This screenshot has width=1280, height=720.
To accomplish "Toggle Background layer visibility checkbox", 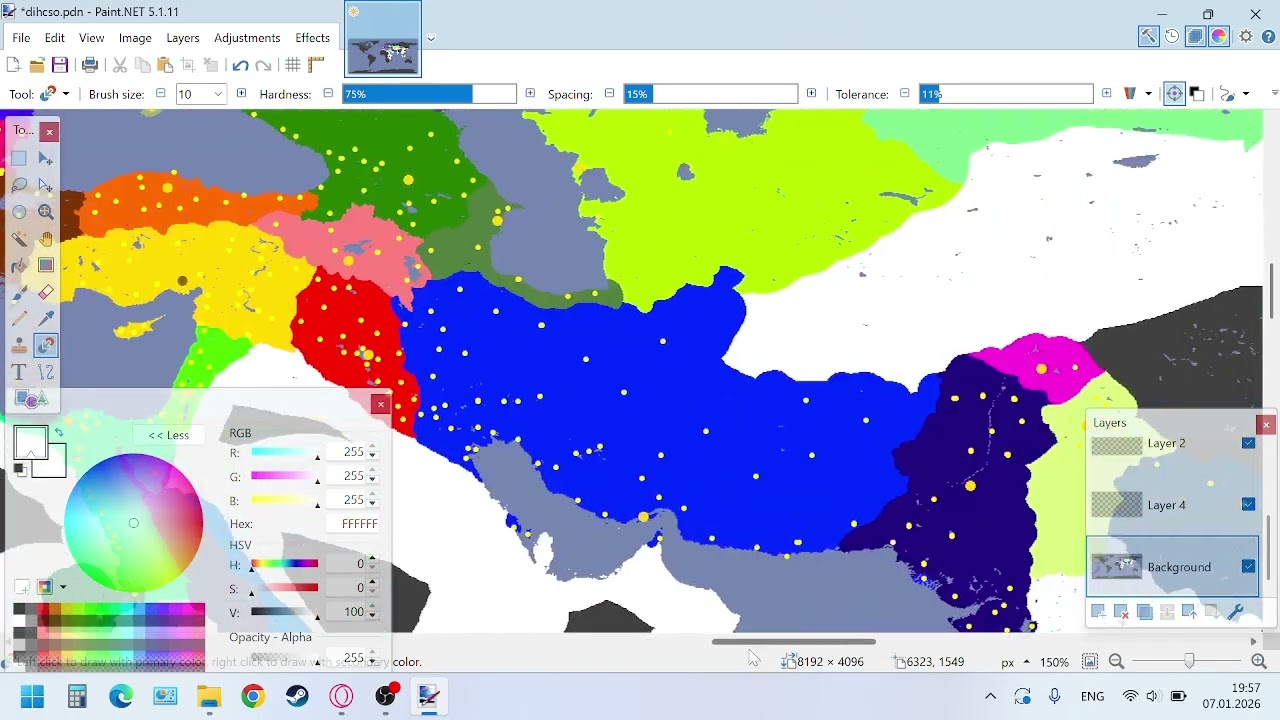I will [x=1248, y=567].
